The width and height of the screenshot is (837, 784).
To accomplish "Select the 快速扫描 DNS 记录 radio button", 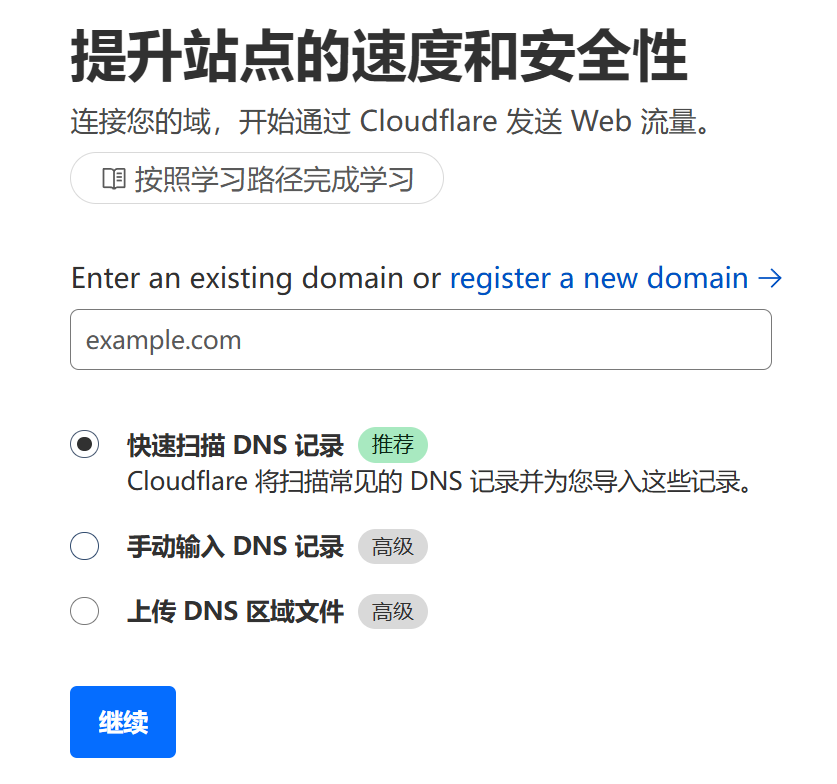I will pos(84,444).
